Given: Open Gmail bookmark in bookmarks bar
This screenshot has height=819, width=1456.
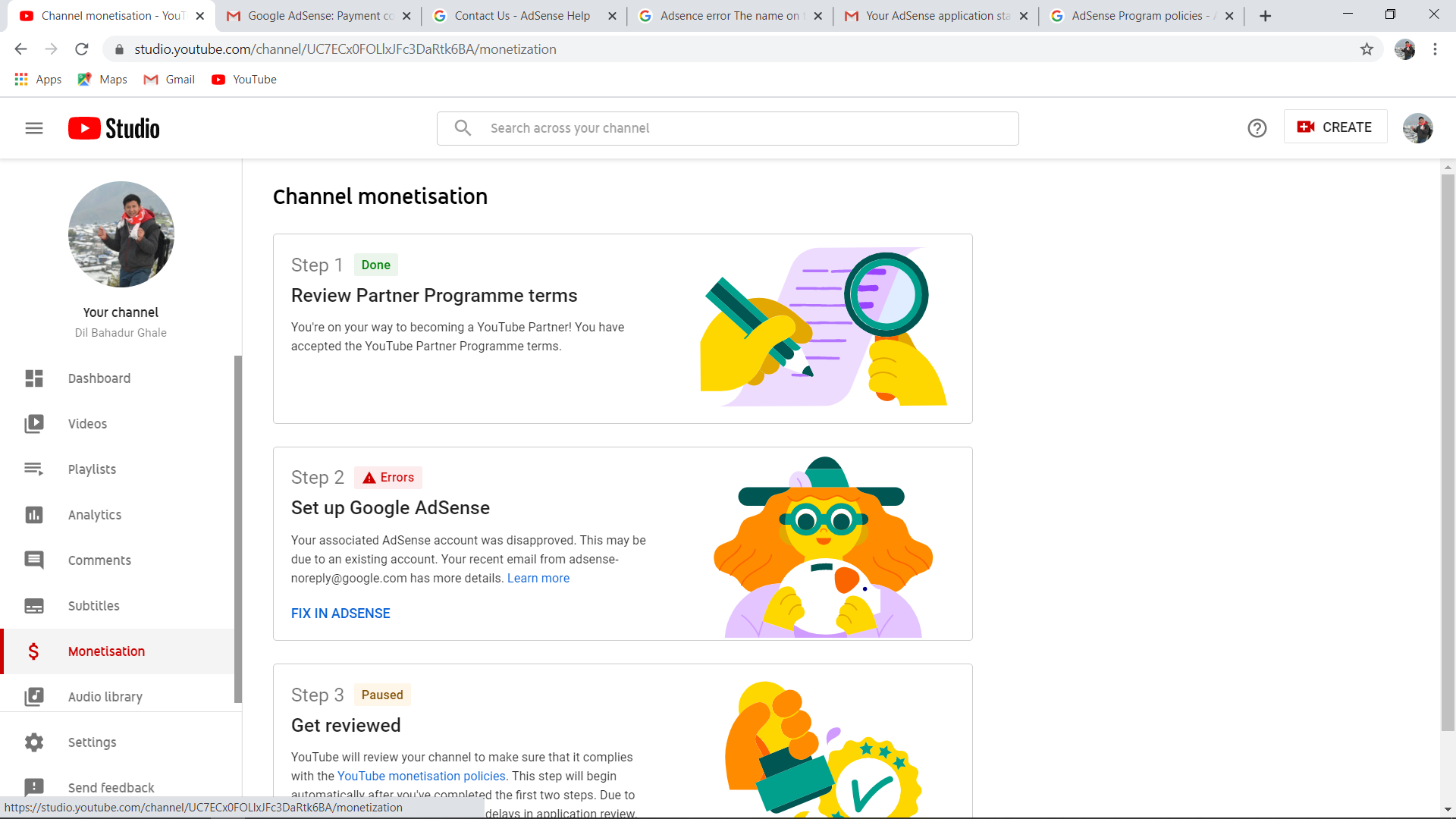Looking at the screenshot, I should click(170, 80).
